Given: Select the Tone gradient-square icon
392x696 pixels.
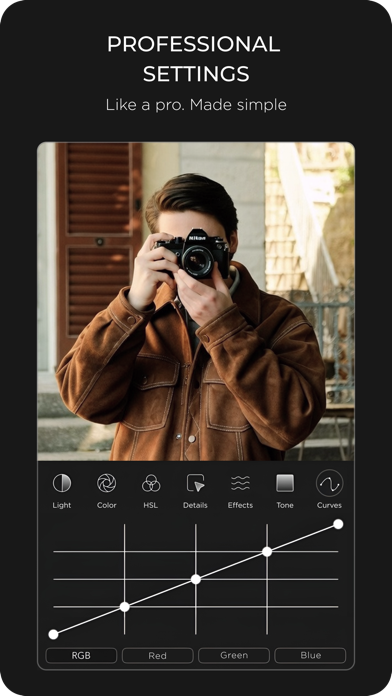Looking at the screenshot, I should pyautogui.click(x=285, y=483).
